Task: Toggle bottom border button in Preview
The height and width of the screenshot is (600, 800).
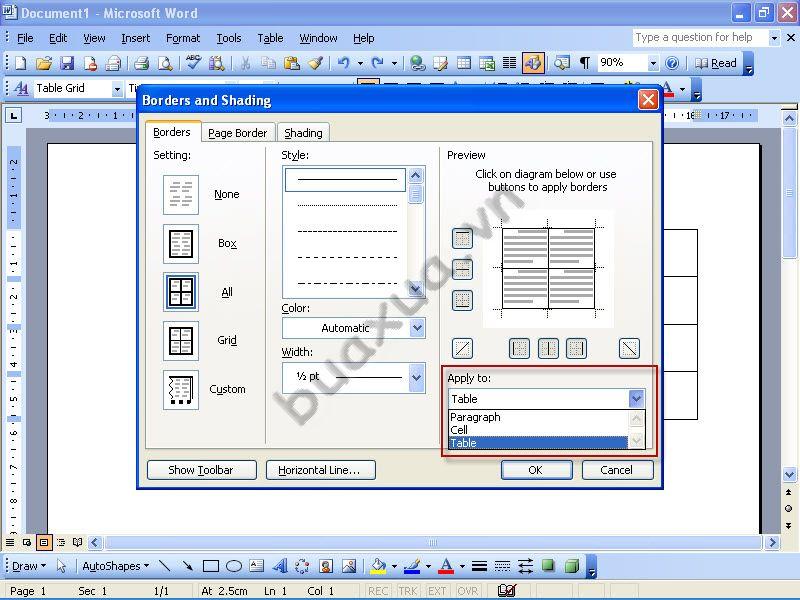Action: (x=462, y=301)
